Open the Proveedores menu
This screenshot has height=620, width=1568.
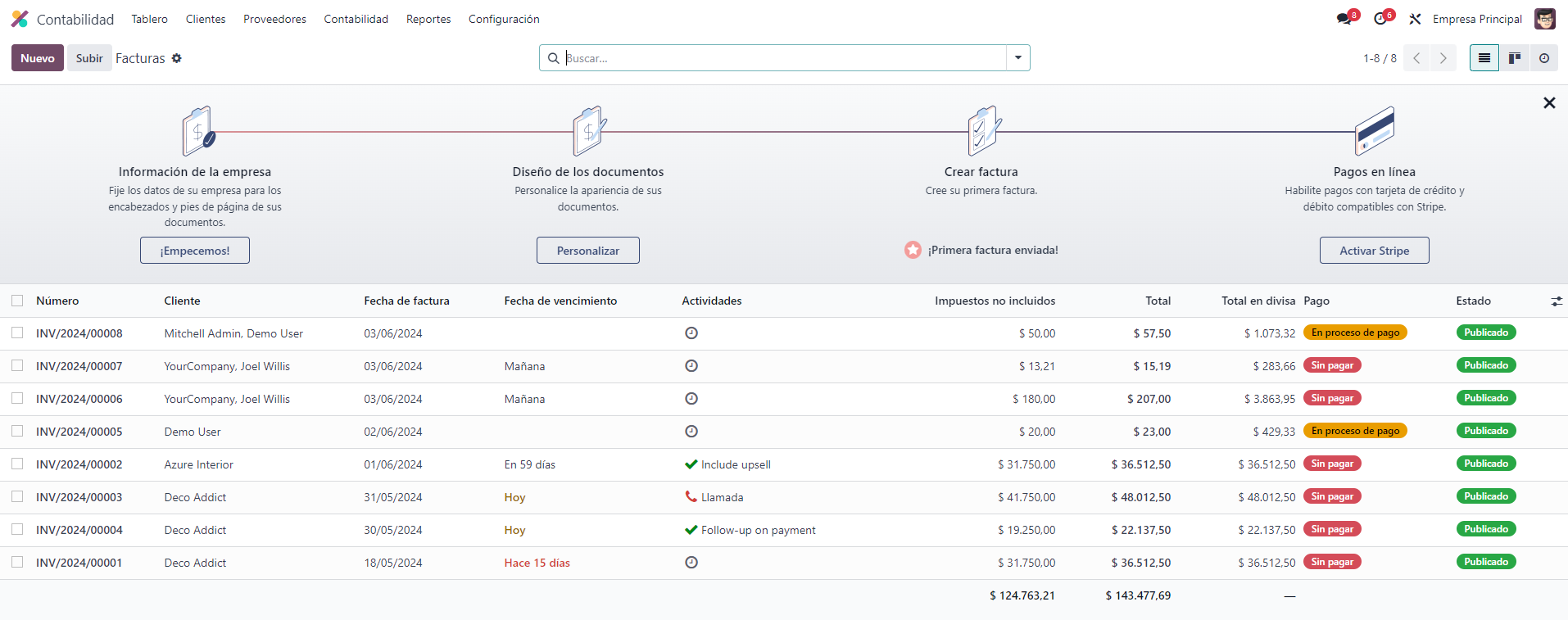274,19
